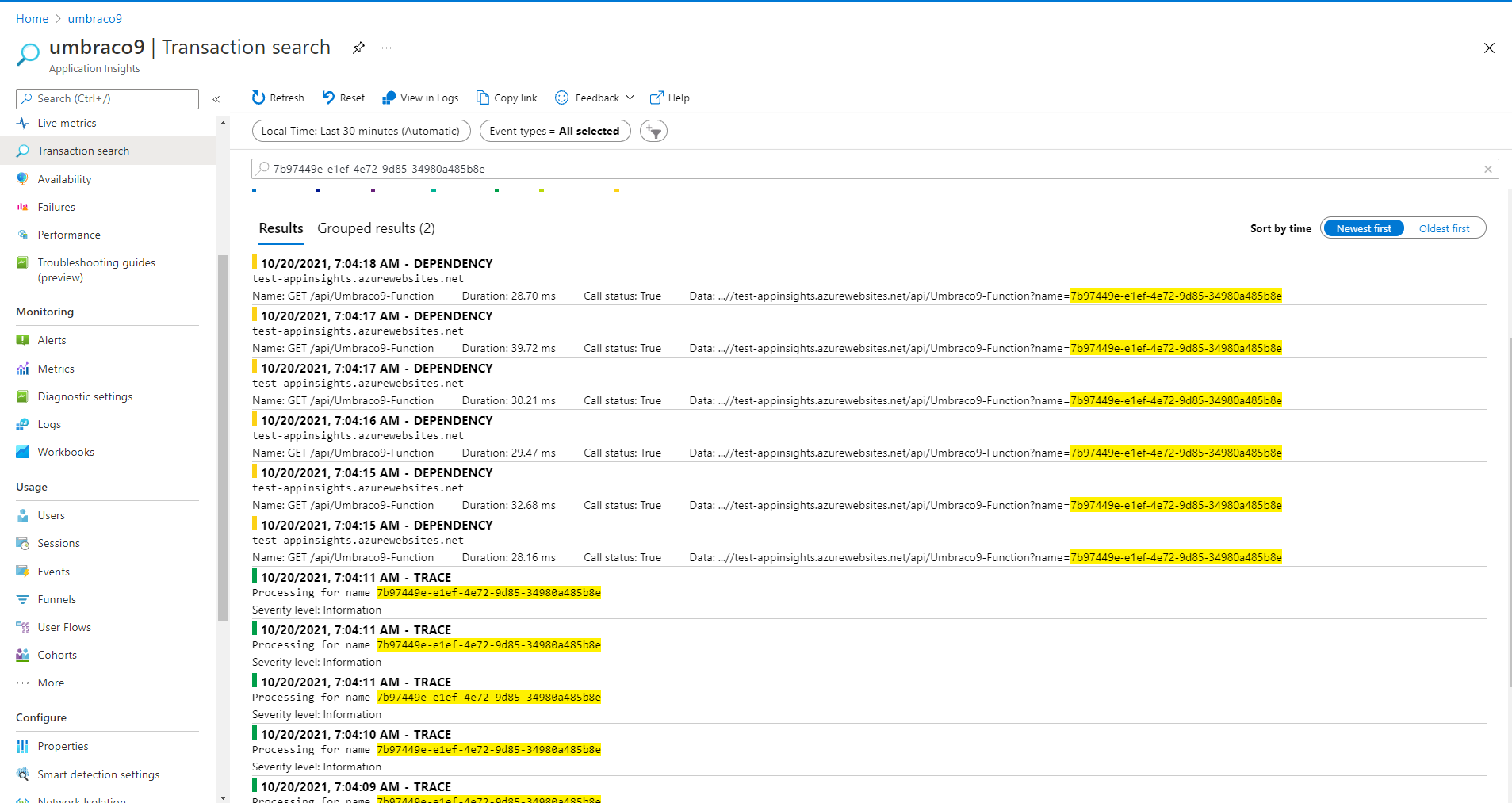Go to Home breadcrumb
The height and width of the screenshot is (803, 1512).
(x=32, y=18)
